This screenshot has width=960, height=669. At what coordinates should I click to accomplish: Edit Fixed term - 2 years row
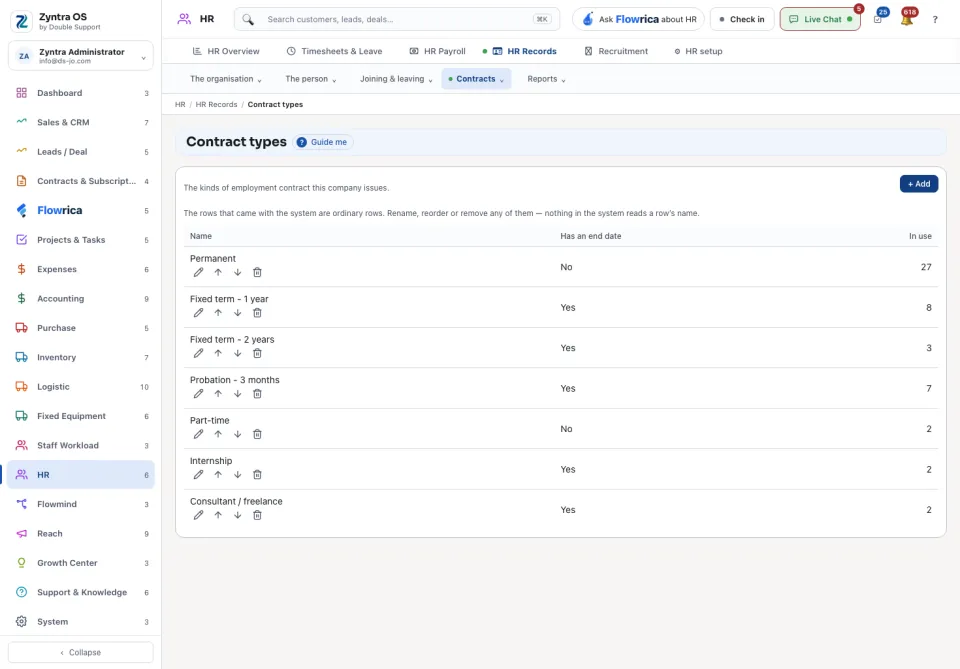tap(198, 353)
